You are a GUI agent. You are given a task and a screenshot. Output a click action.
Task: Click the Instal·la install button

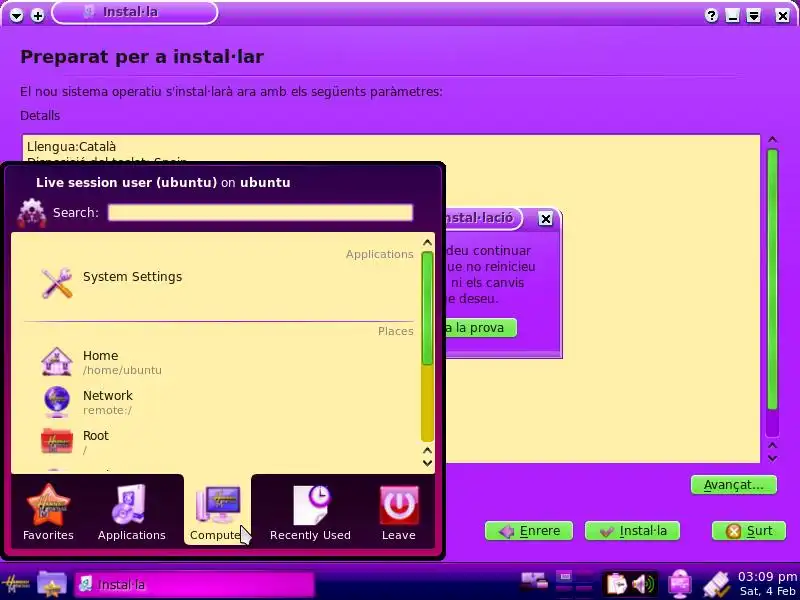point(633,531)
